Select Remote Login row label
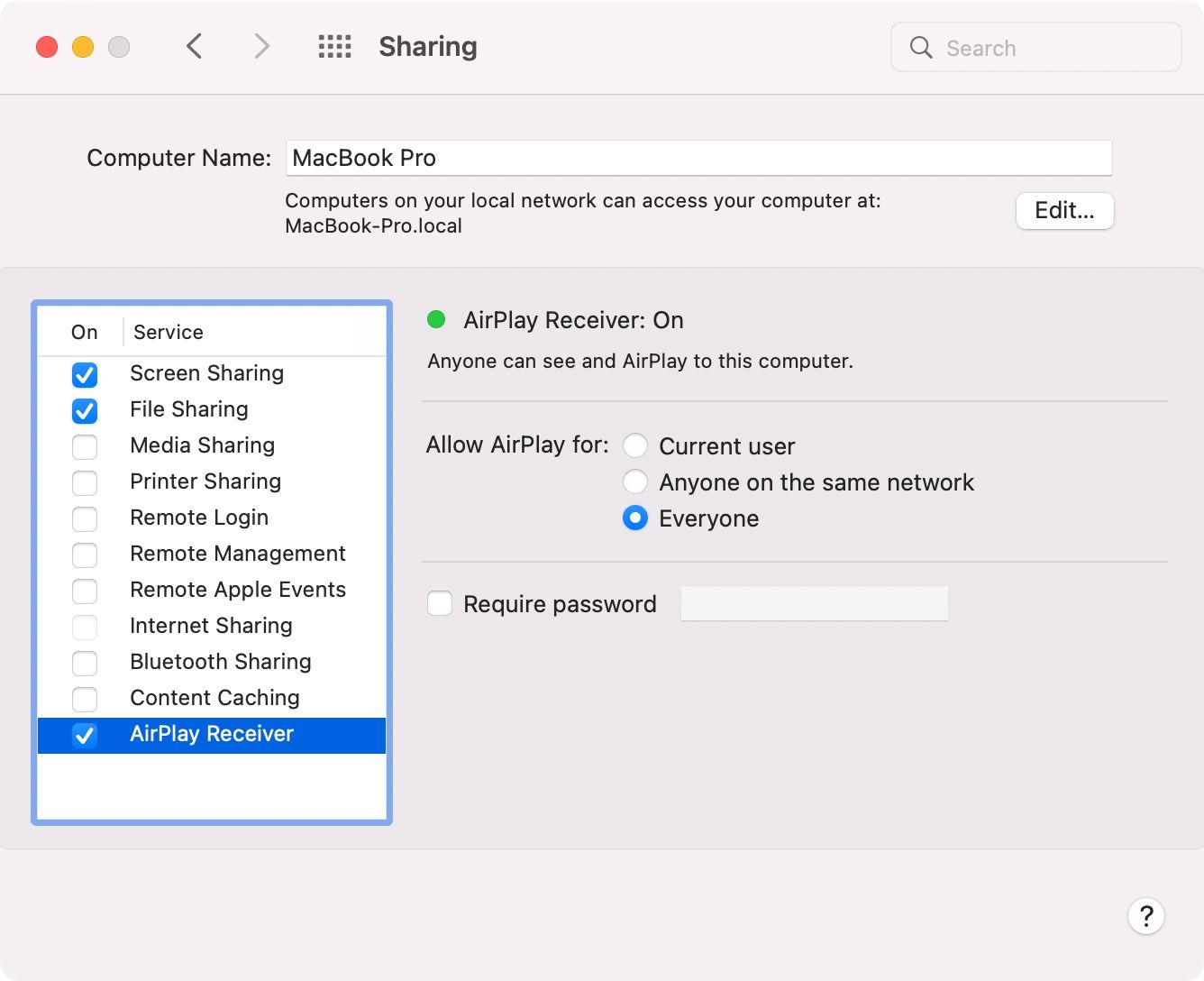 (199, 518)
